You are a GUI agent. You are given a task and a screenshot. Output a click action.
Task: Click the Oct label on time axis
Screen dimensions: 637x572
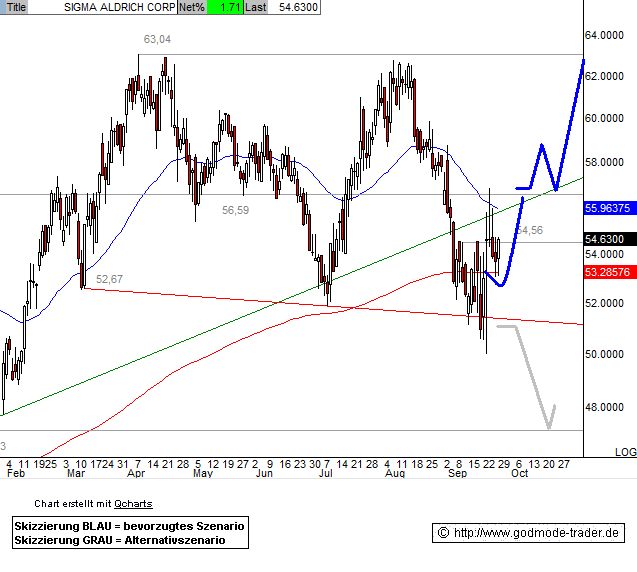(x=520, y=477)
